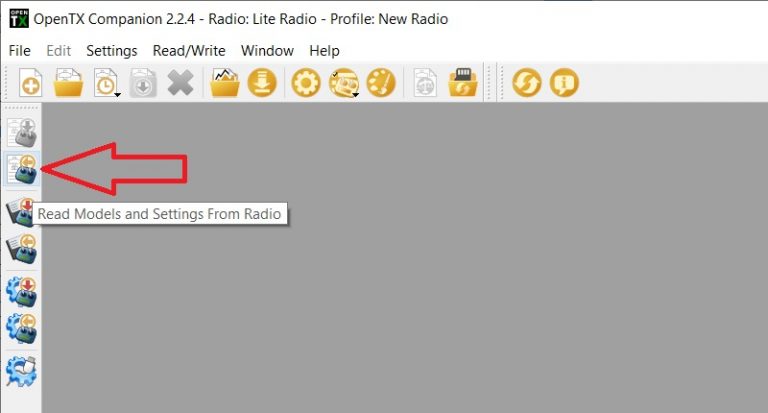768x413 pixels.
Task: Open the Read/Write menu
Action: pyautogui.click(x=189, y=50)
